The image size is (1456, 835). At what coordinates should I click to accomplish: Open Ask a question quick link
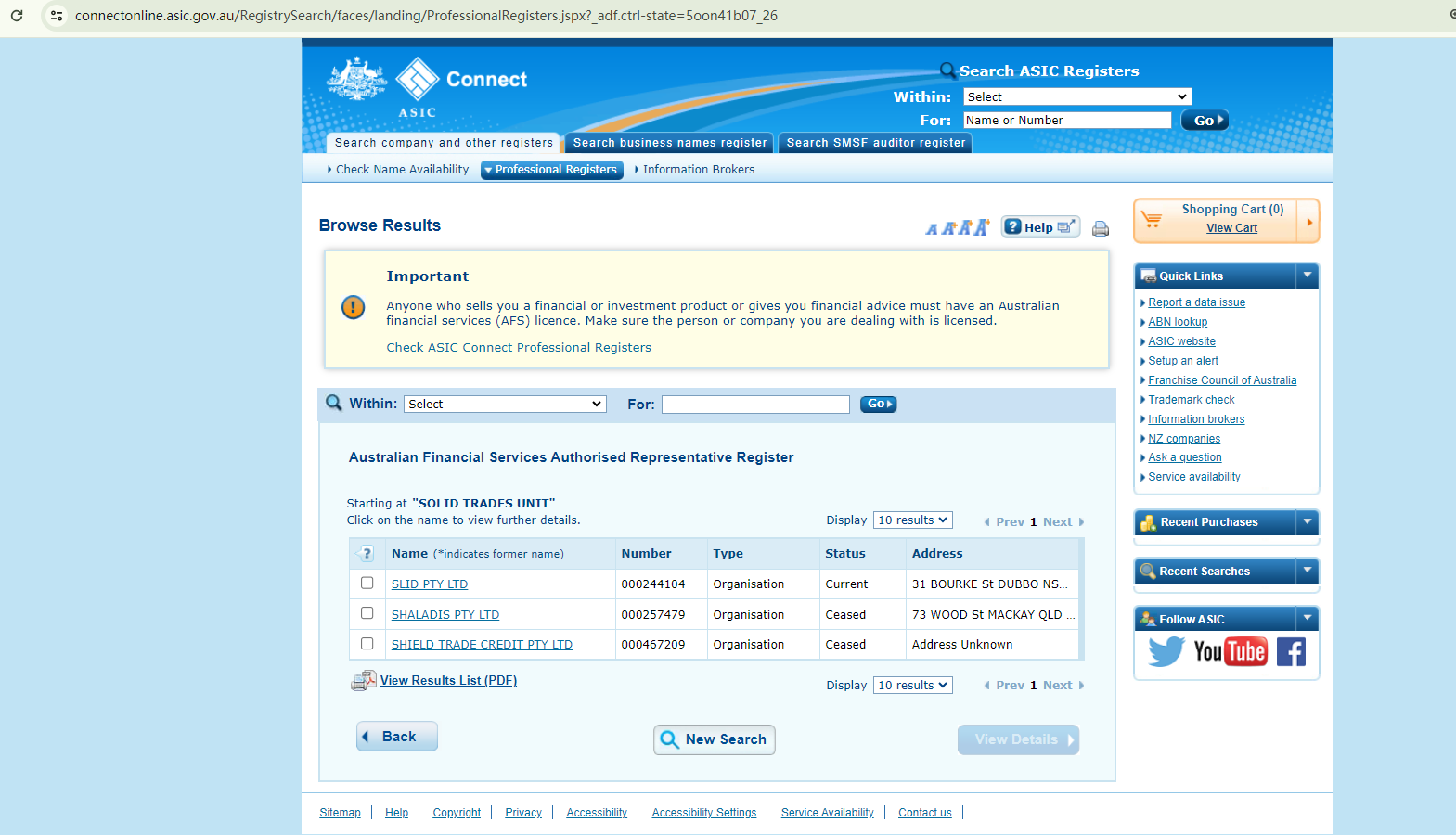[x=1185, y=457]
